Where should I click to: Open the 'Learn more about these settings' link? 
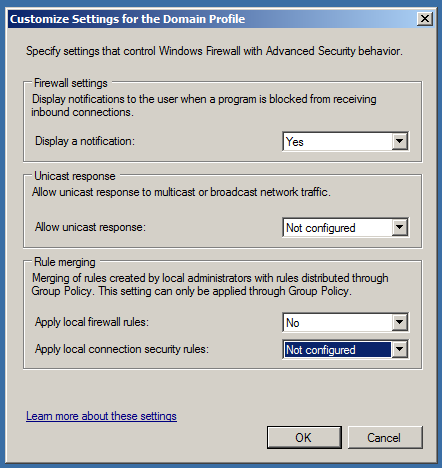(x=101, y=416)
